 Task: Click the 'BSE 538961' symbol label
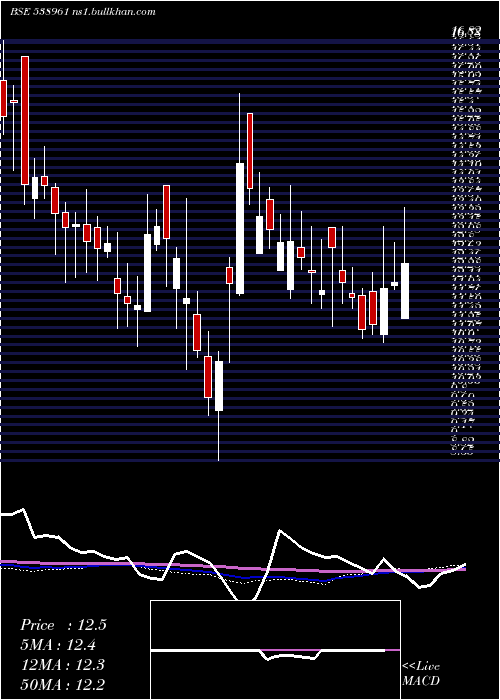point(39,12)
